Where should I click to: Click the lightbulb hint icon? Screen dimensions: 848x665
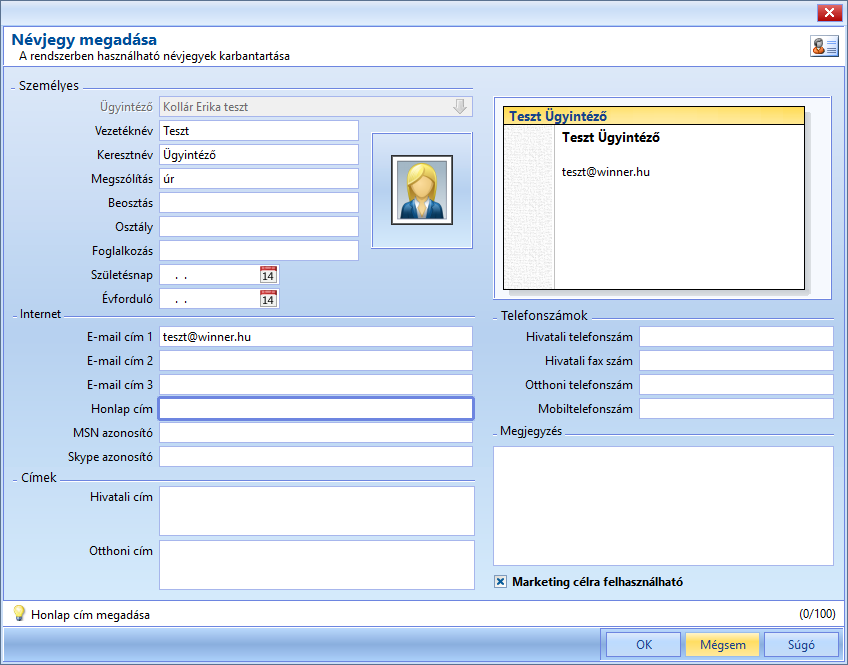pyautogui.click(x=19, y=613)
